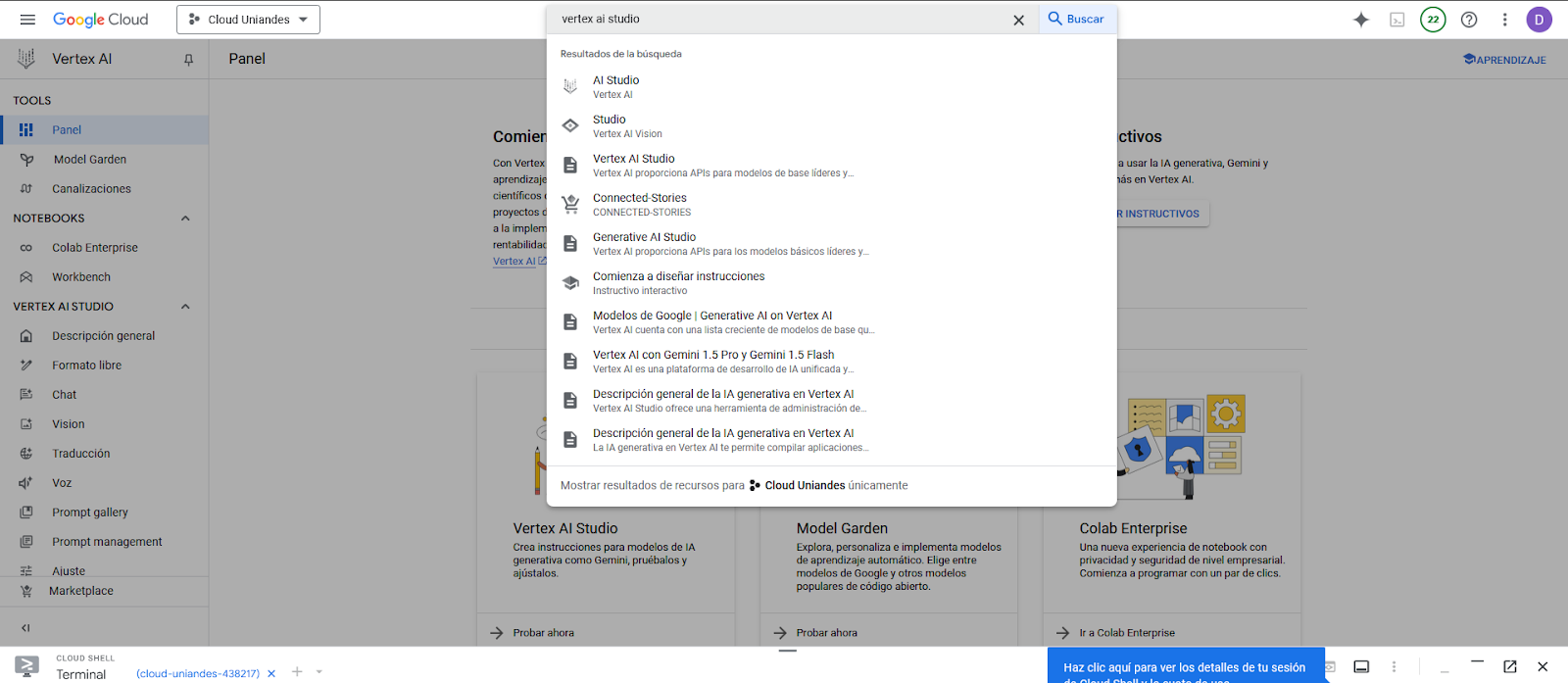Open the Cloud Uniandes project selector
This screenshot has width=1568, height=683.
click(x=248, y=20)
